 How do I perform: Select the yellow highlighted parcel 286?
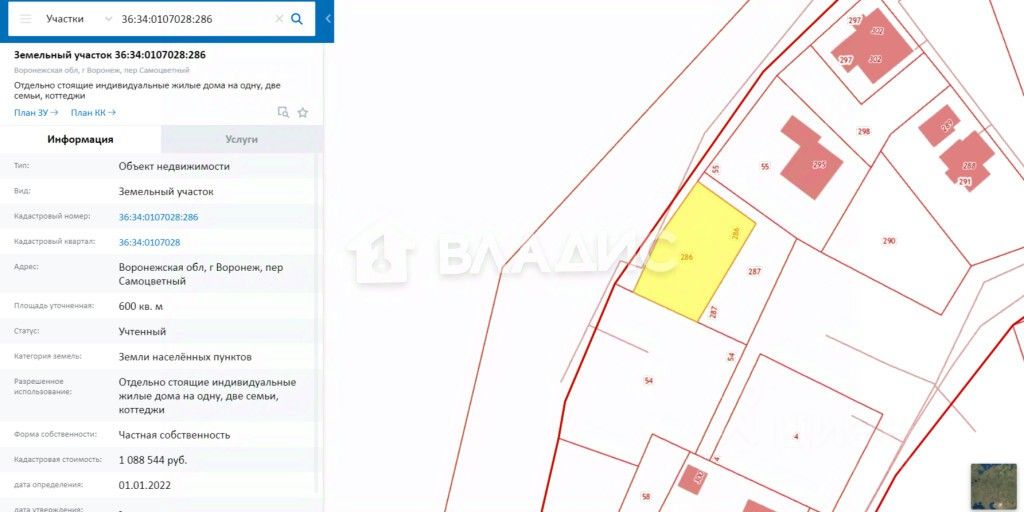(694, 251)
